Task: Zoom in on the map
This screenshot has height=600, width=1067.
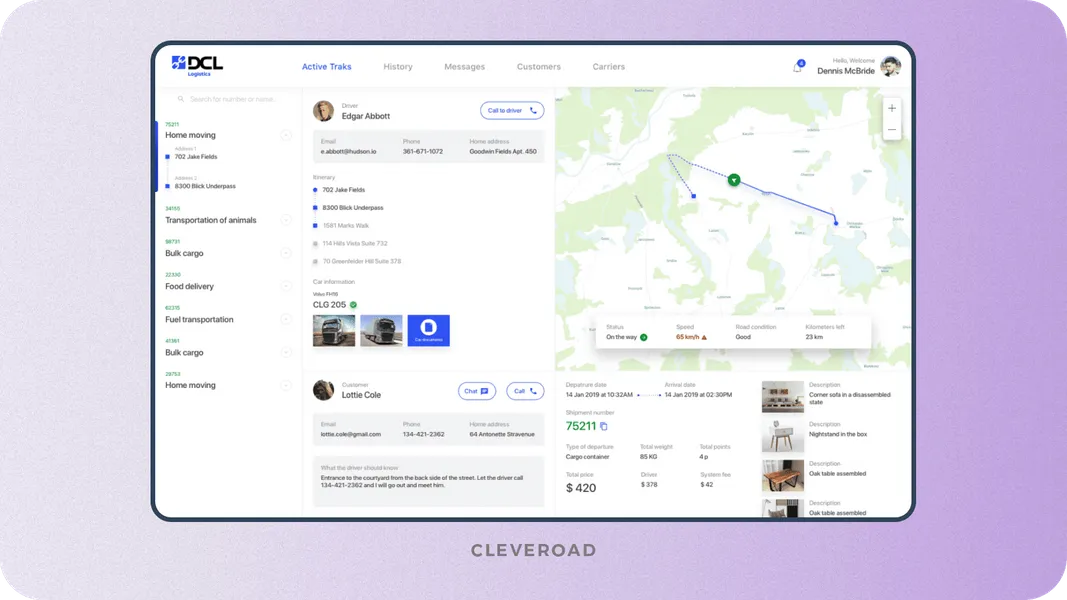Action: click(891, 108)
